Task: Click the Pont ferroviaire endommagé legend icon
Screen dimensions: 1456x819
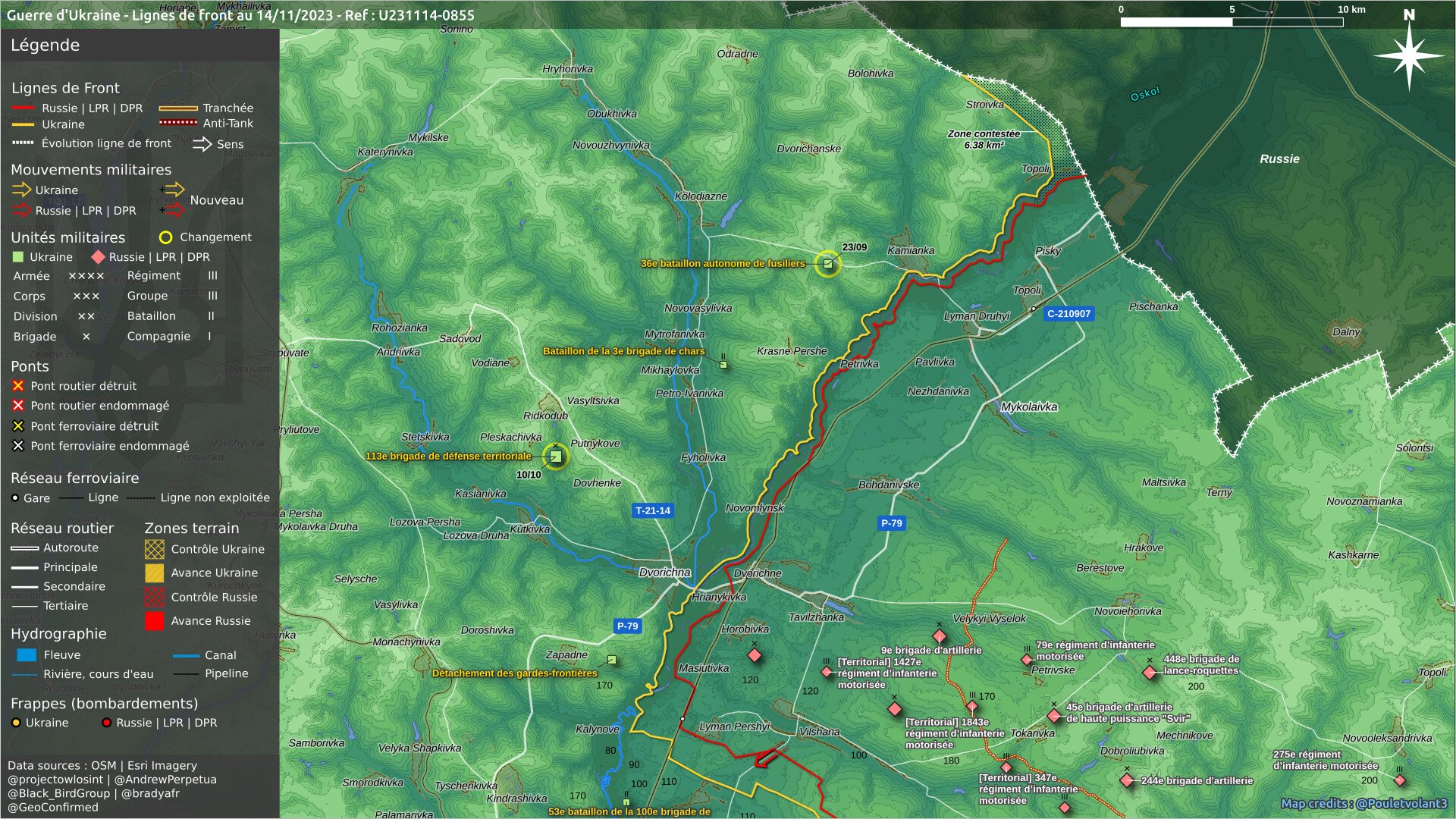Action: click(18, 446)
